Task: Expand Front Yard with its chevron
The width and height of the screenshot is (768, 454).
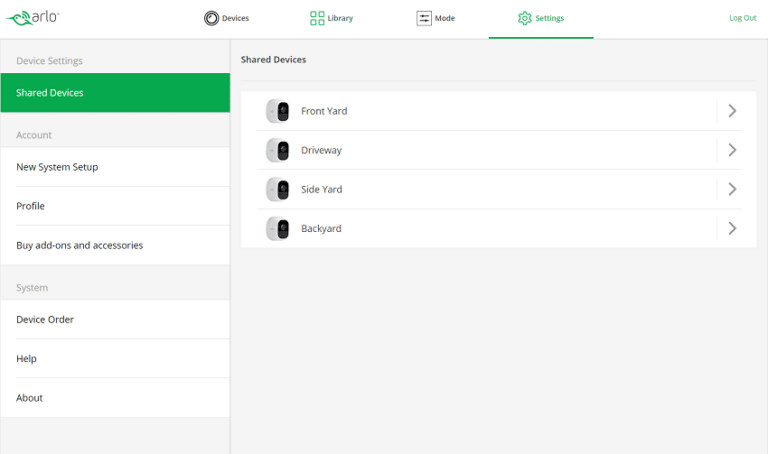Action: point(732,111)
